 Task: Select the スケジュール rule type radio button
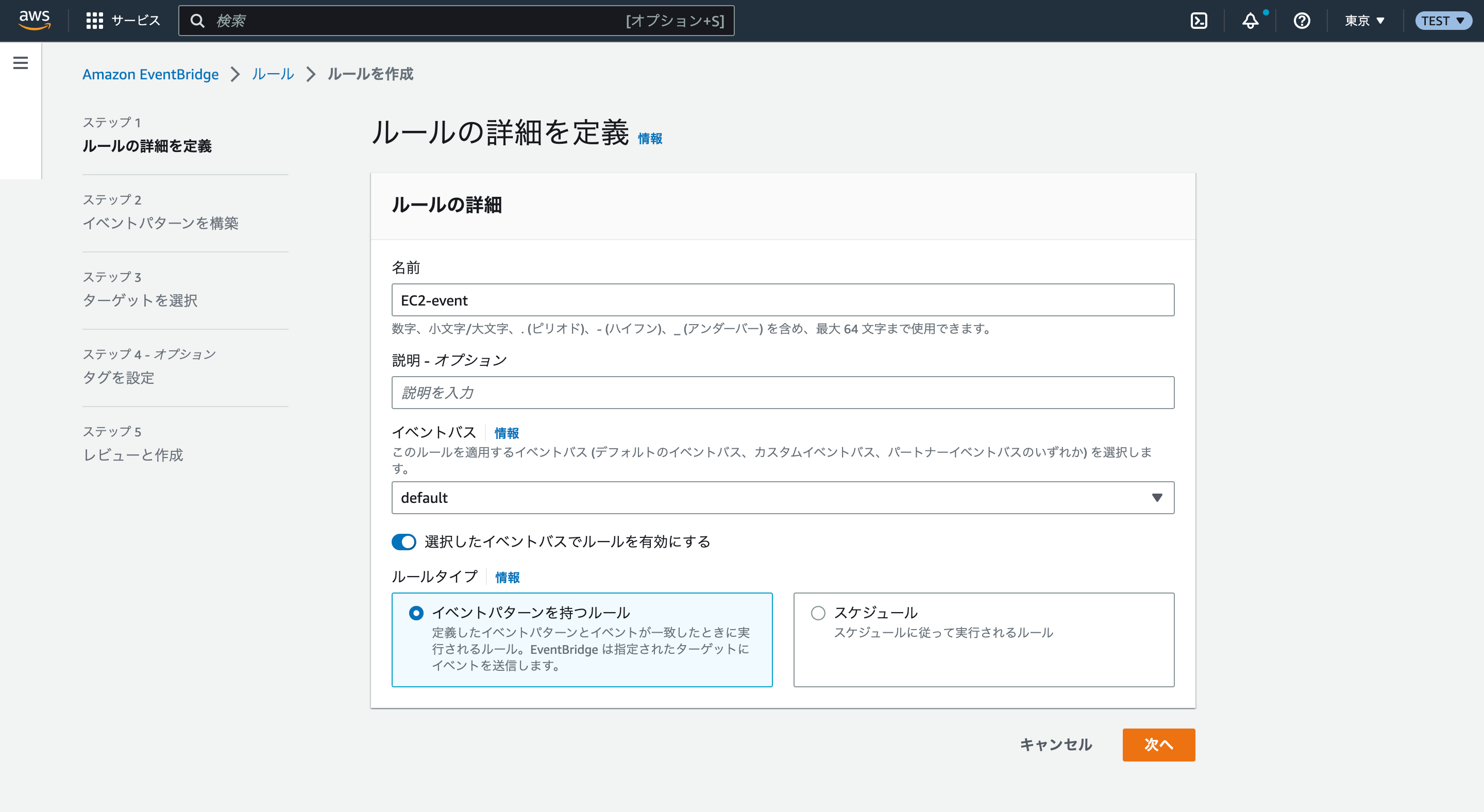click(x=817, y=613)
